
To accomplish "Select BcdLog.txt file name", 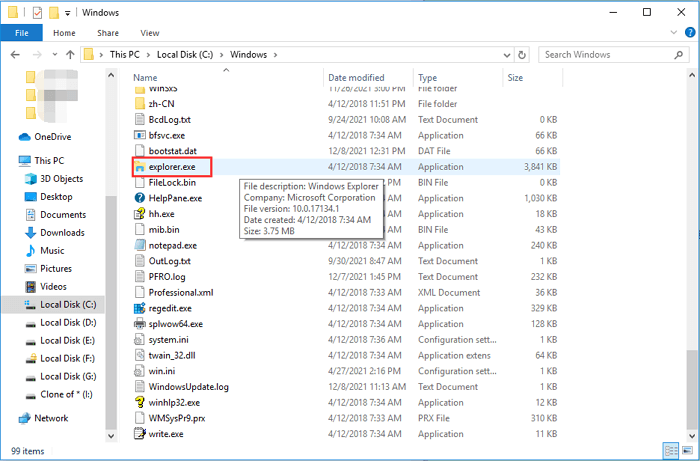I will (x=169, y=120).
